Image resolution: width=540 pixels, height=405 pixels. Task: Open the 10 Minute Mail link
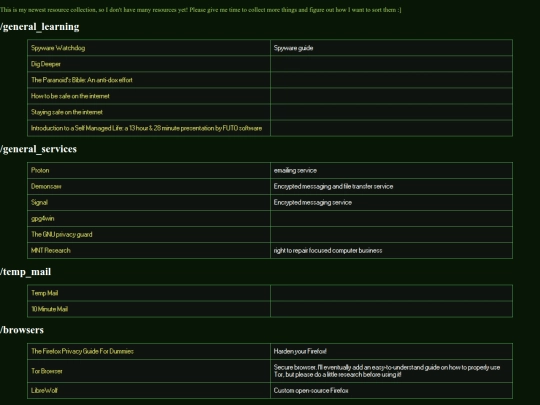(x=49, y=309)
